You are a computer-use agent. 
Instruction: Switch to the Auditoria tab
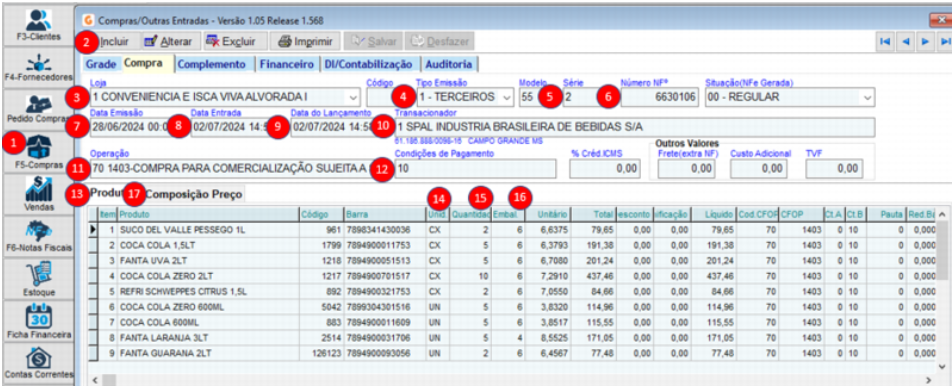[449, 64]
